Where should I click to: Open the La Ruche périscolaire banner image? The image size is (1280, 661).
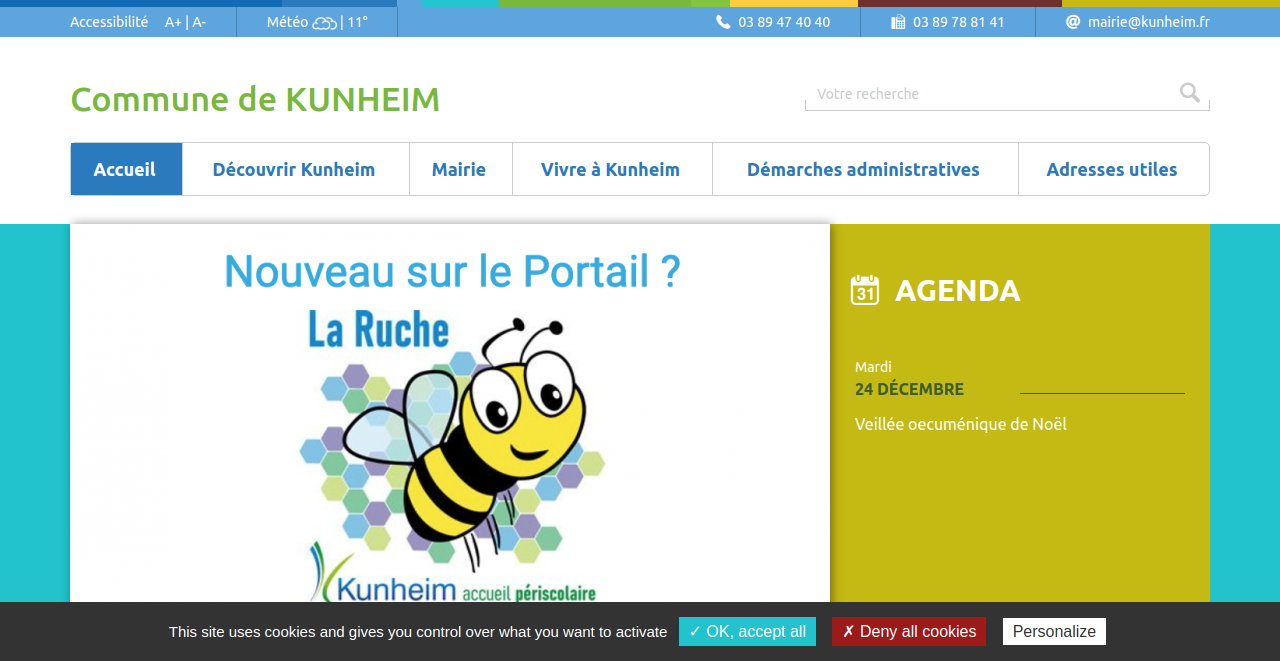(x=450, y=413)
